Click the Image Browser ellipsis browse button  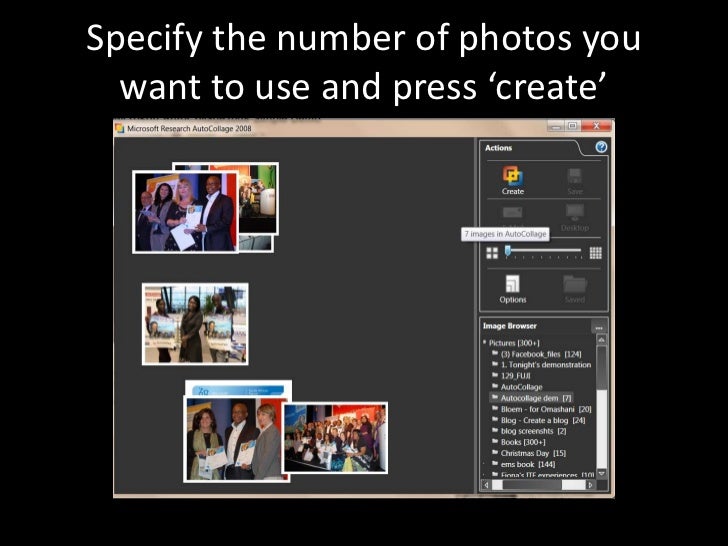click(x=598, y=327)
